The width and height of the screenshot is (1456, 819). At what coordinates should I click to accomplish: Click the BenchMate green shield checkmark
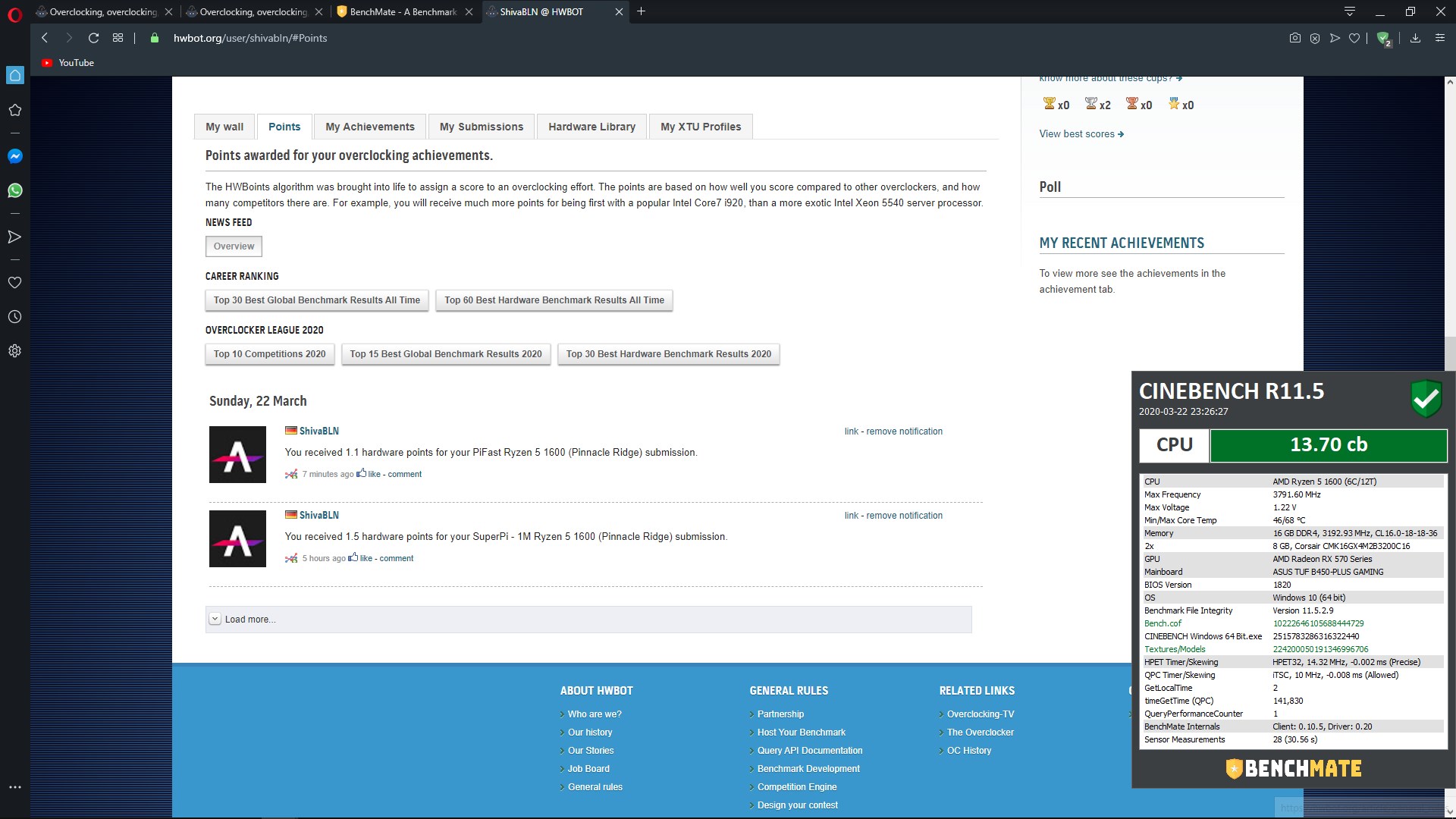[1426, 397]
